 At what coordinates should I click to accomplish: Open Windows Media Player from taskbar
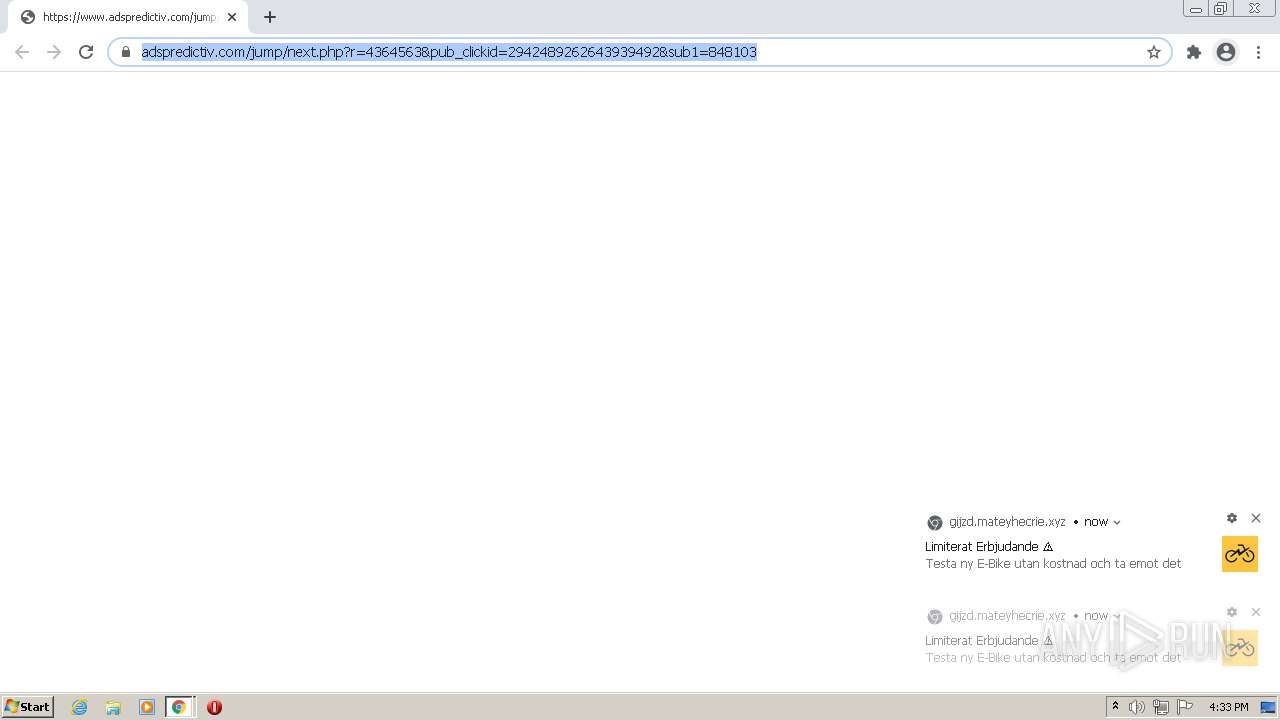[x=147, y=707]
